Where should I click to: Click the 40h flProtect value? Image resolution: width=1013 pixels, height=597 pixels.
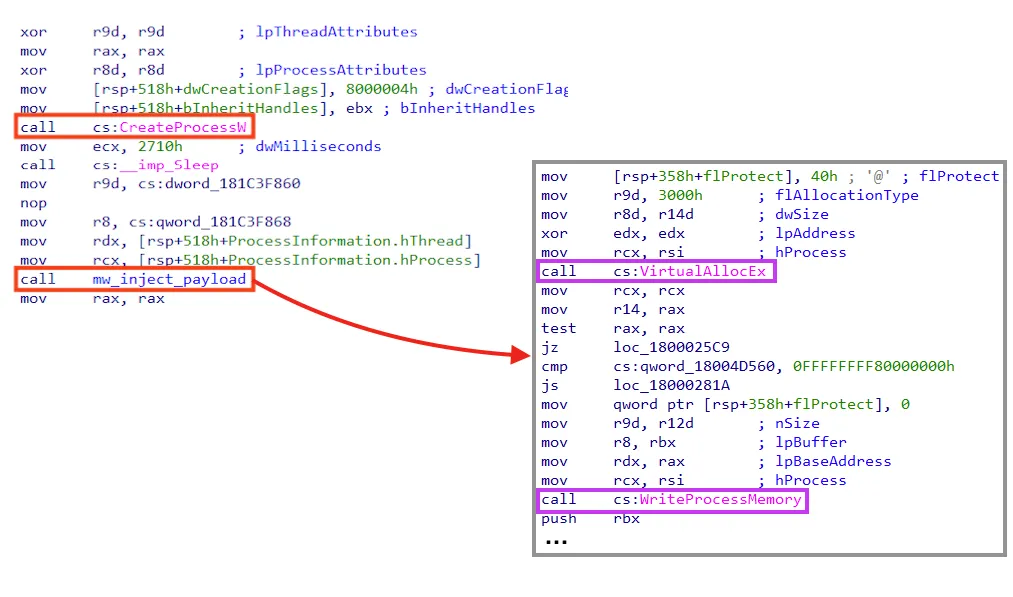click(x=824, y=176)
